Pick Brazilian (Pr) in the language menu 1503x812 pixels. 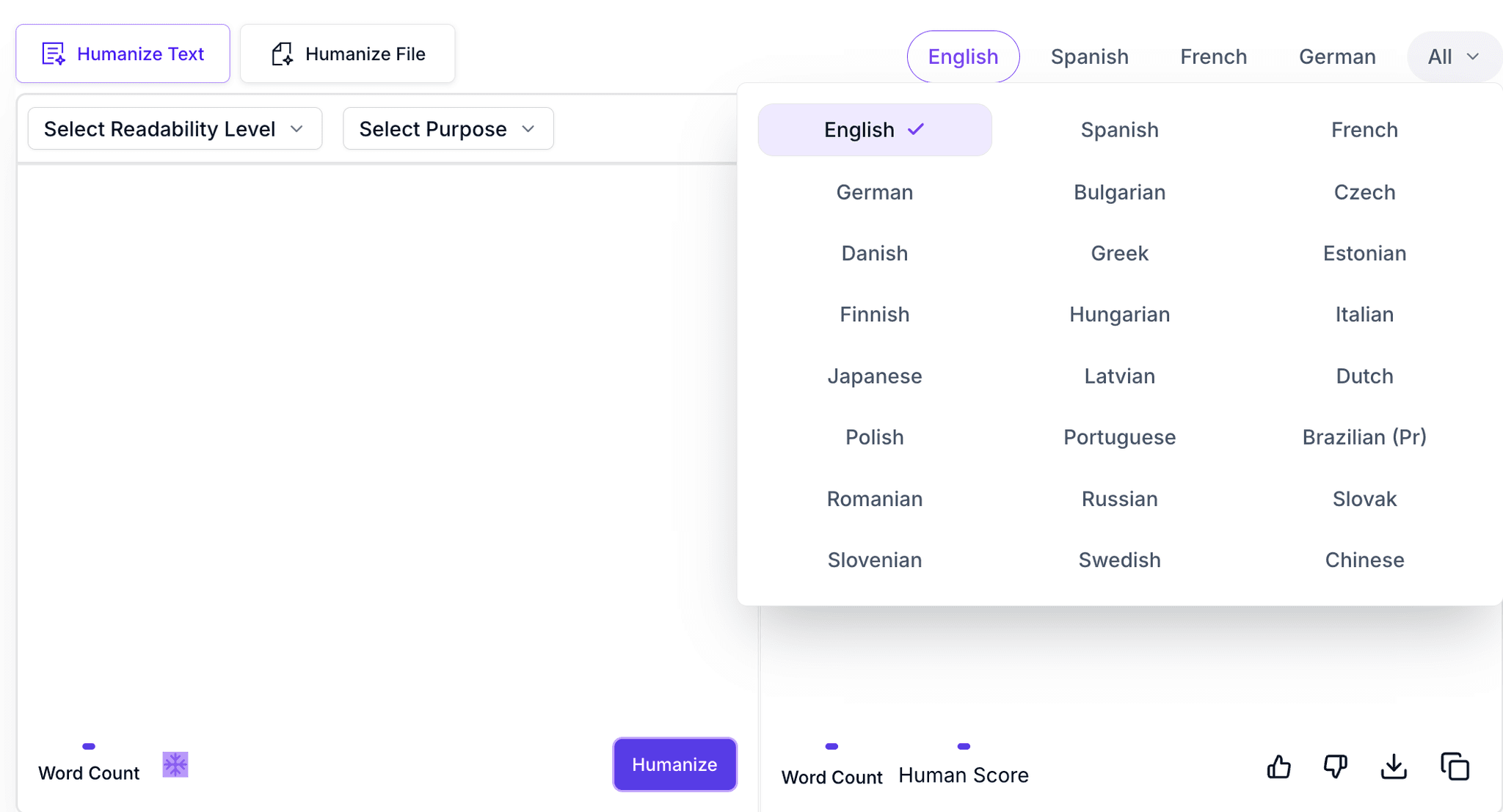point(1364,437)
